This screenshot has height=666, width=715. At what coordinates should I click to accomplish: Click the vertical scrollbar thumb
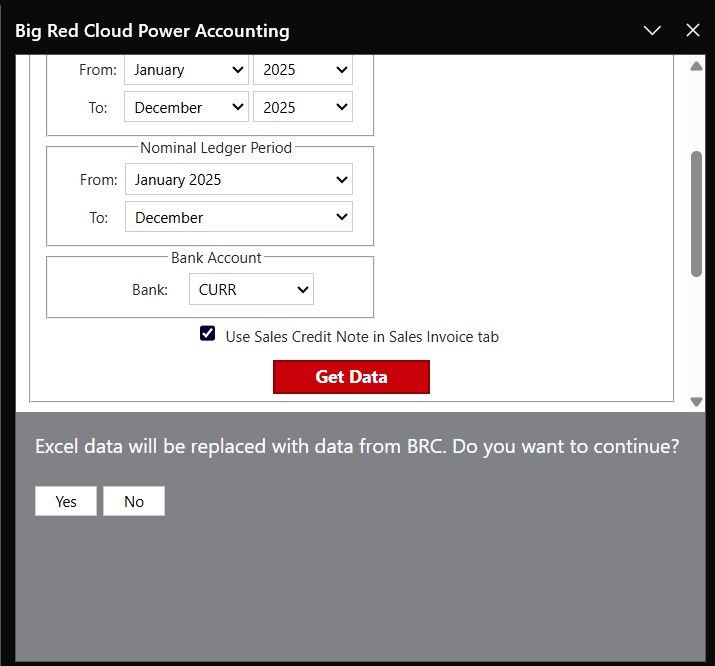coord(696,214)
